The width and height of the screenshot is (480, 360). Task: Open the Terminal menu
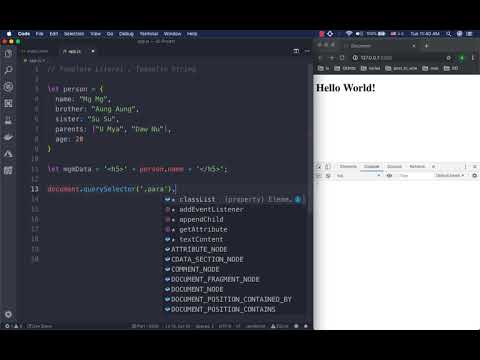[149, 34]
